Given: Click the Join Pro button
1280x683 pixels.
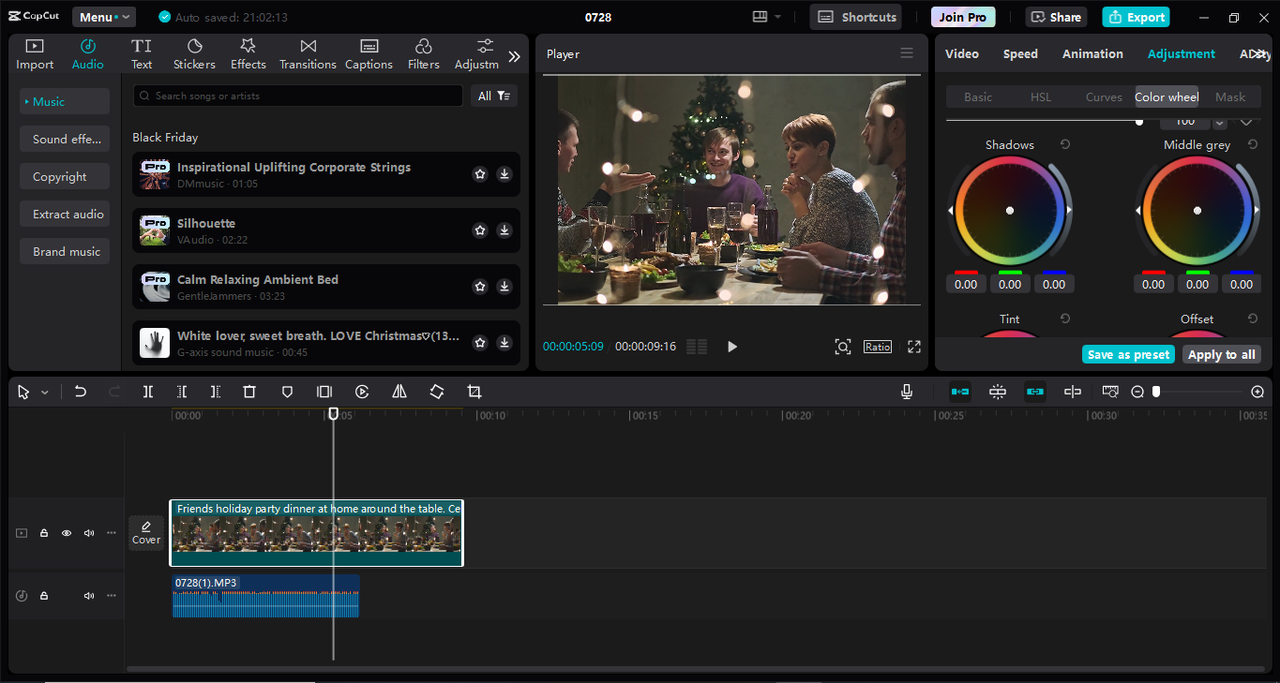Looking at the screenshot, I should point(963,17).
